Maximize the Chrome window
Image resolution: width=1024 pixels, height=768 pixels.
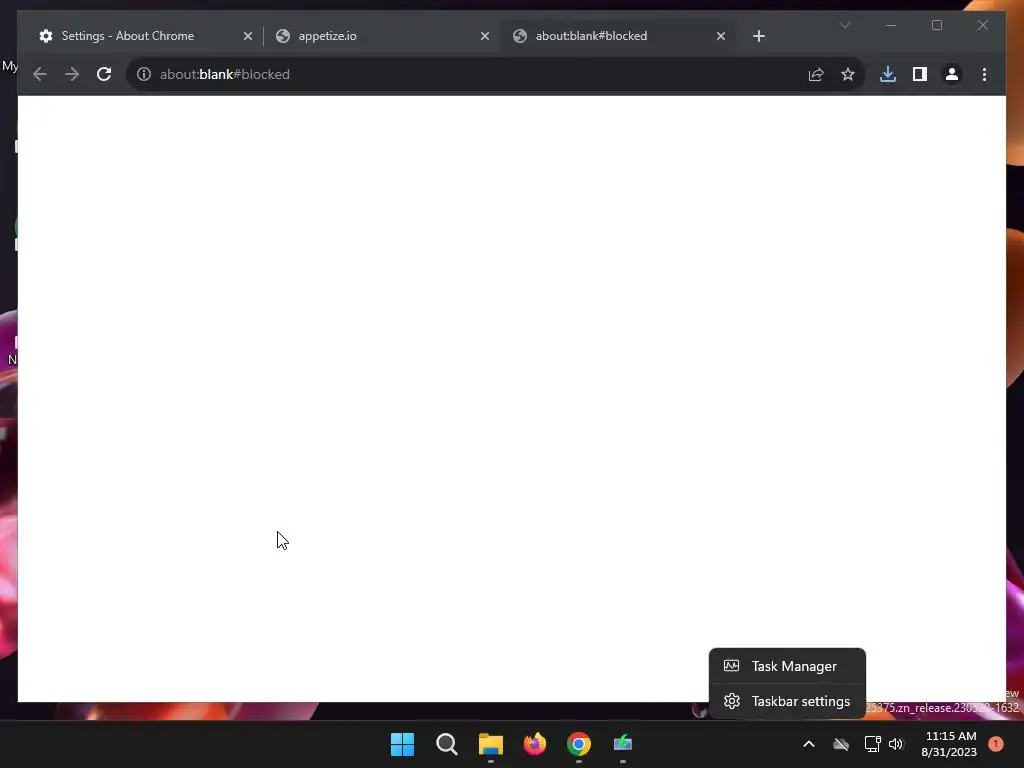pyautogui.click(x=936, y=25)
